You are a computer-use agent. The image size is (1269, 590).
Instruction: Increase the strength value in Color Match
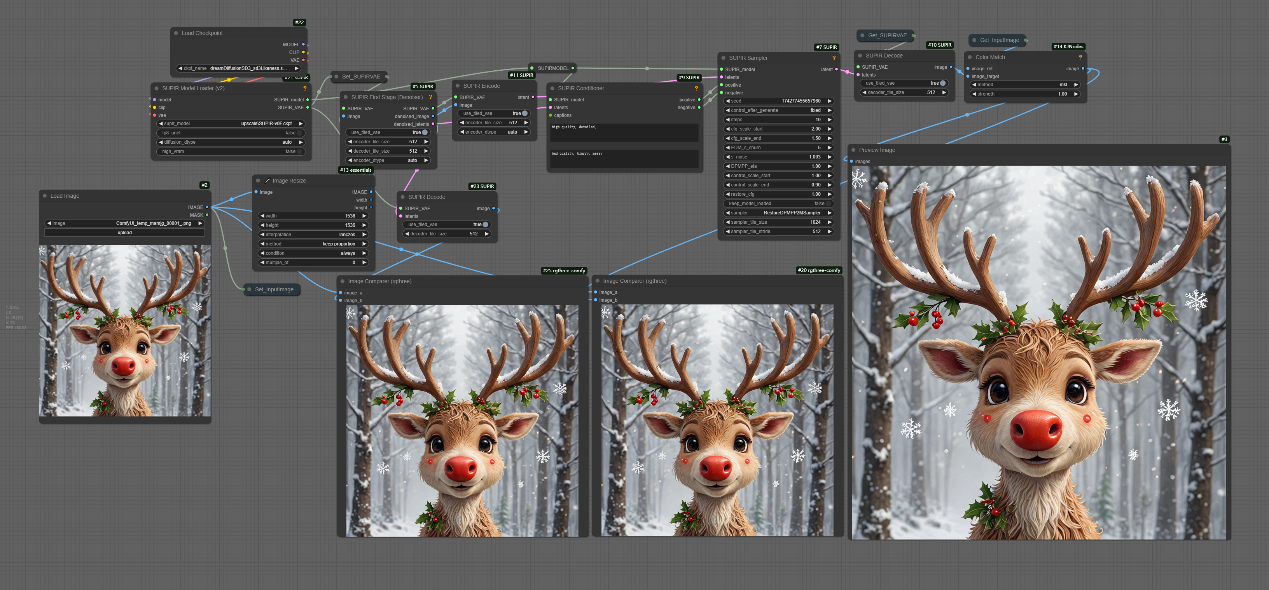coord(1077,94)
